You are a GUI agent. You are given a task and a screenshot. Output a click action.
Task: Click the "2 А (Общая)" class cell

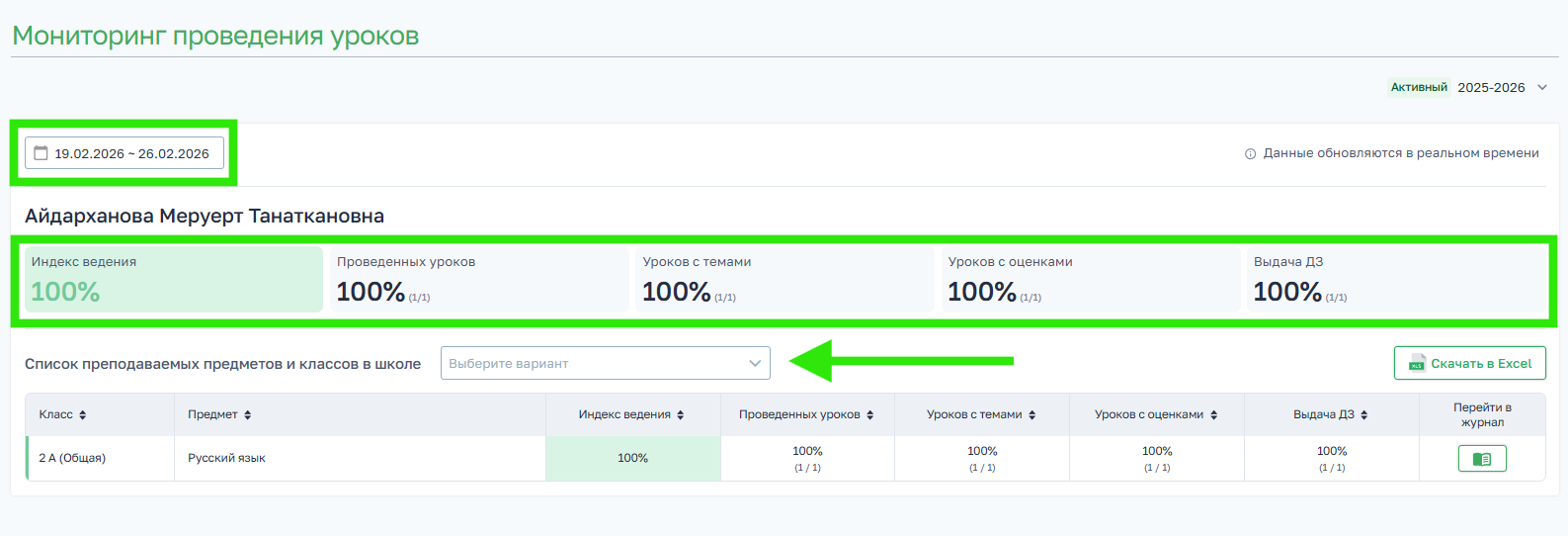[x=100, y=458]
